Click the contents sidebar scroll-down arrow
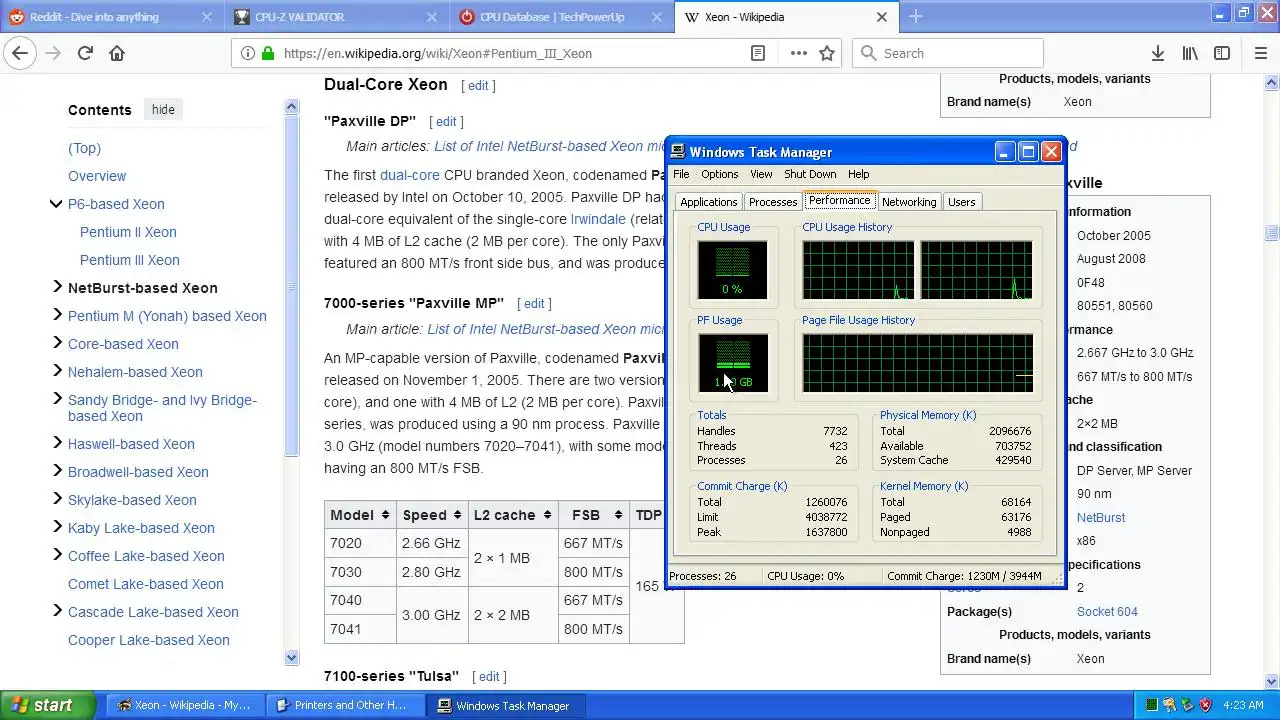This screenshot has height=720, width=1280. pyautogui.click(x=292, y=657)
